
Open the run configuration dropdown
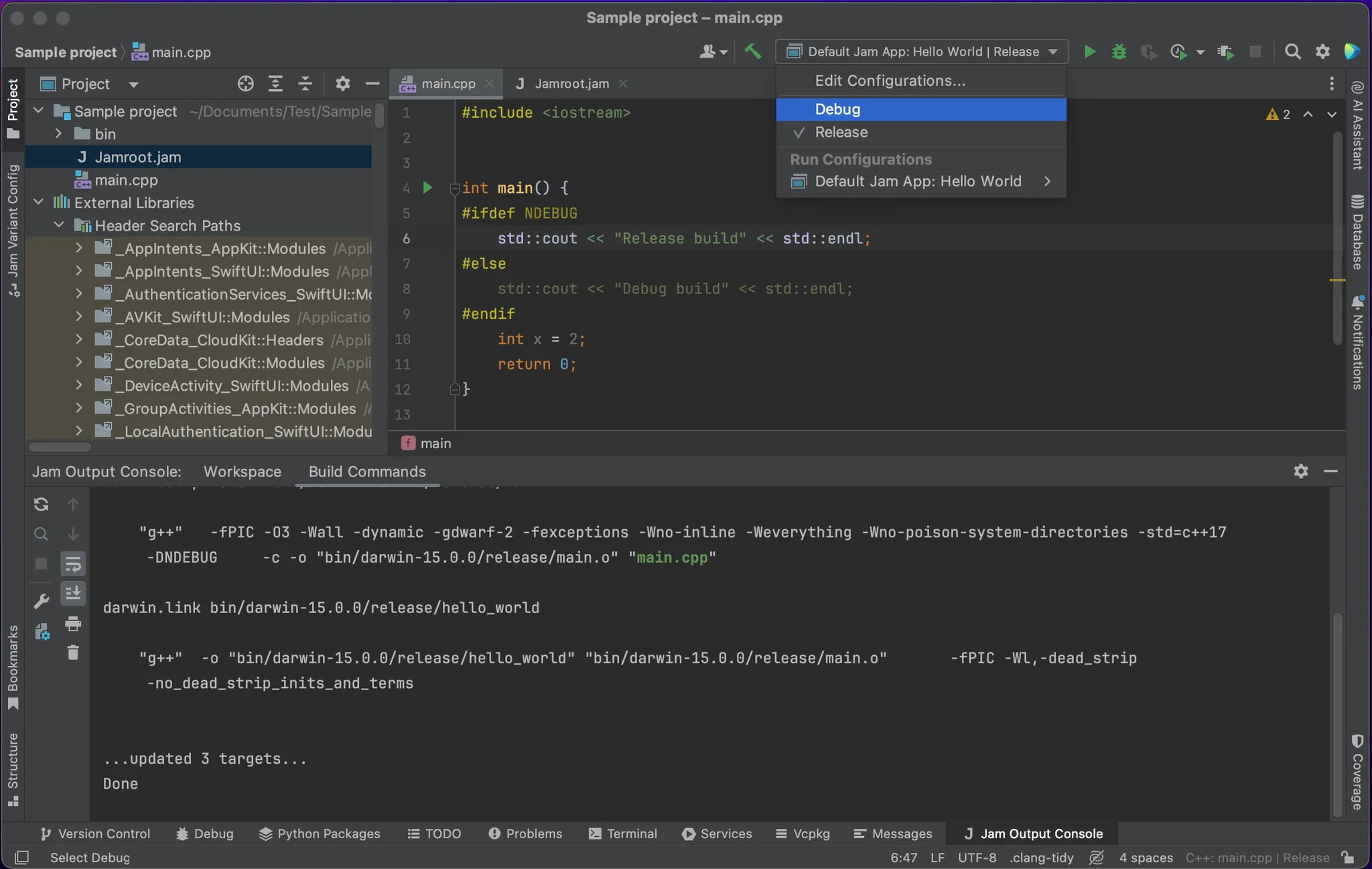coord(922,52)
